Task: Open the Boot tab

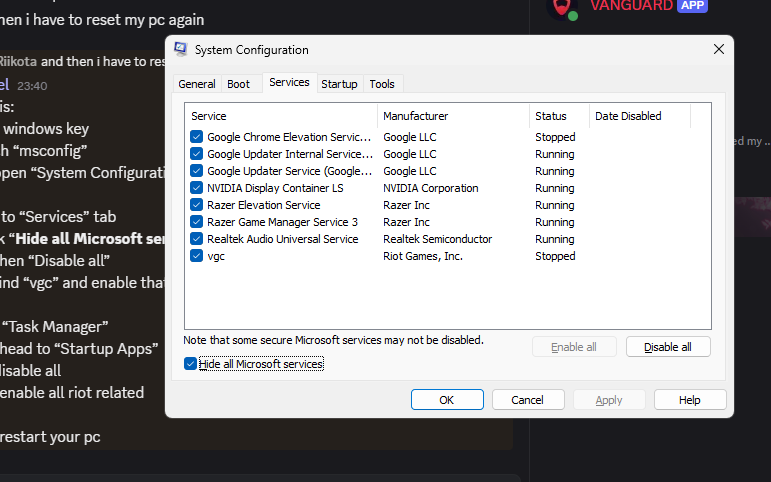Action: pyautogui.click(x=238, y=84)
